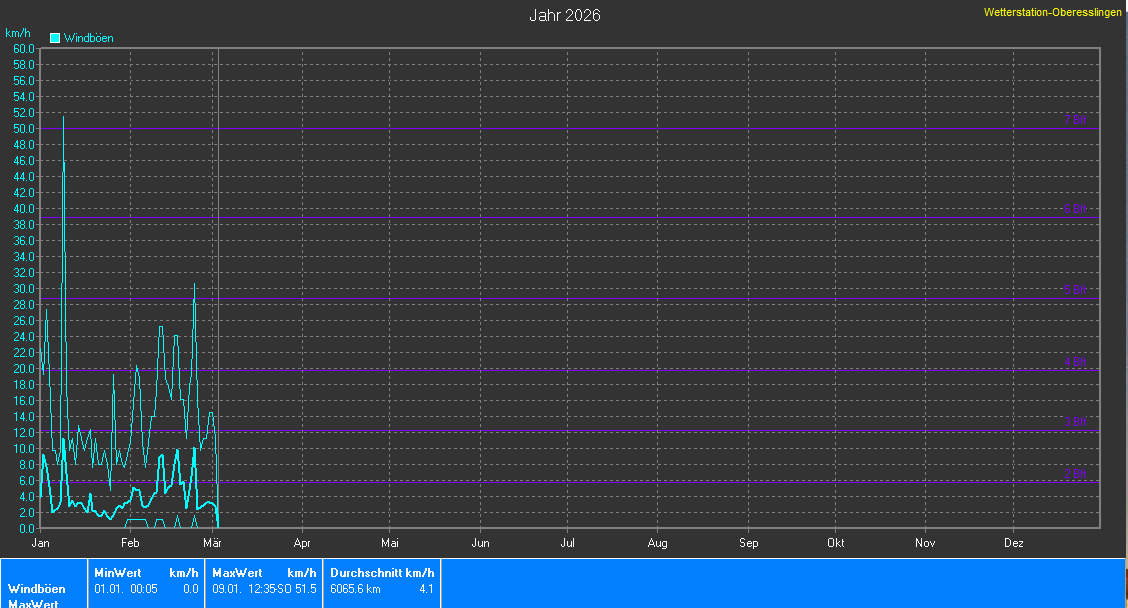
Task: Select the Windböen legend label
Action: point(88,38)
